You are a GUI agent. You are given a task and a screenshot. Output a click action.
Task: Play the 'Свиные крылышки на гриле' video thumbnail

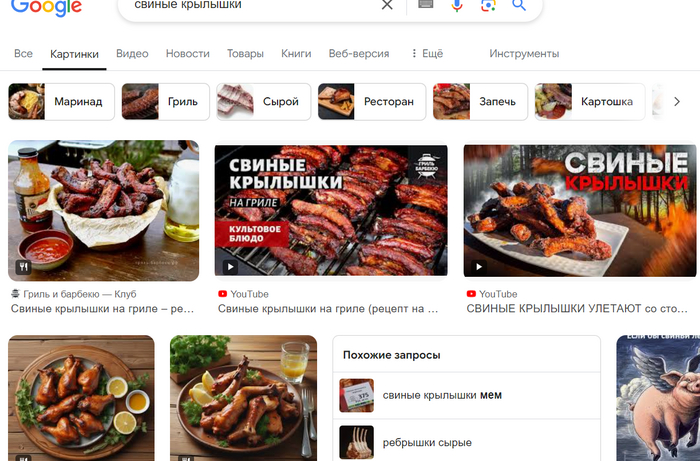click(x=331, y=210)
